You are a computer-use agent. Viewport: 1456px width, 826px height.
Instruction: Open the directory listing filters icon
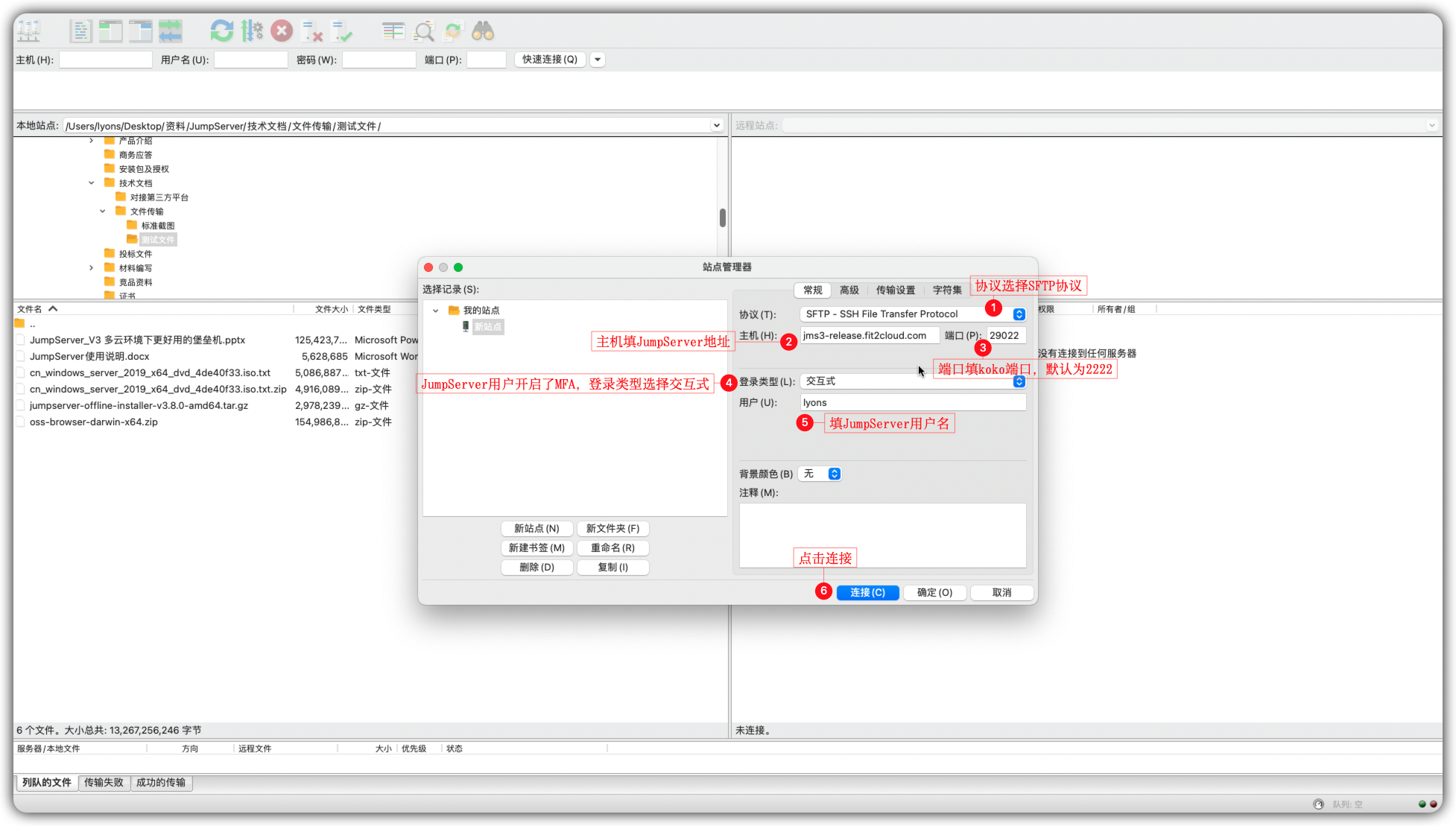pos(393,31)
